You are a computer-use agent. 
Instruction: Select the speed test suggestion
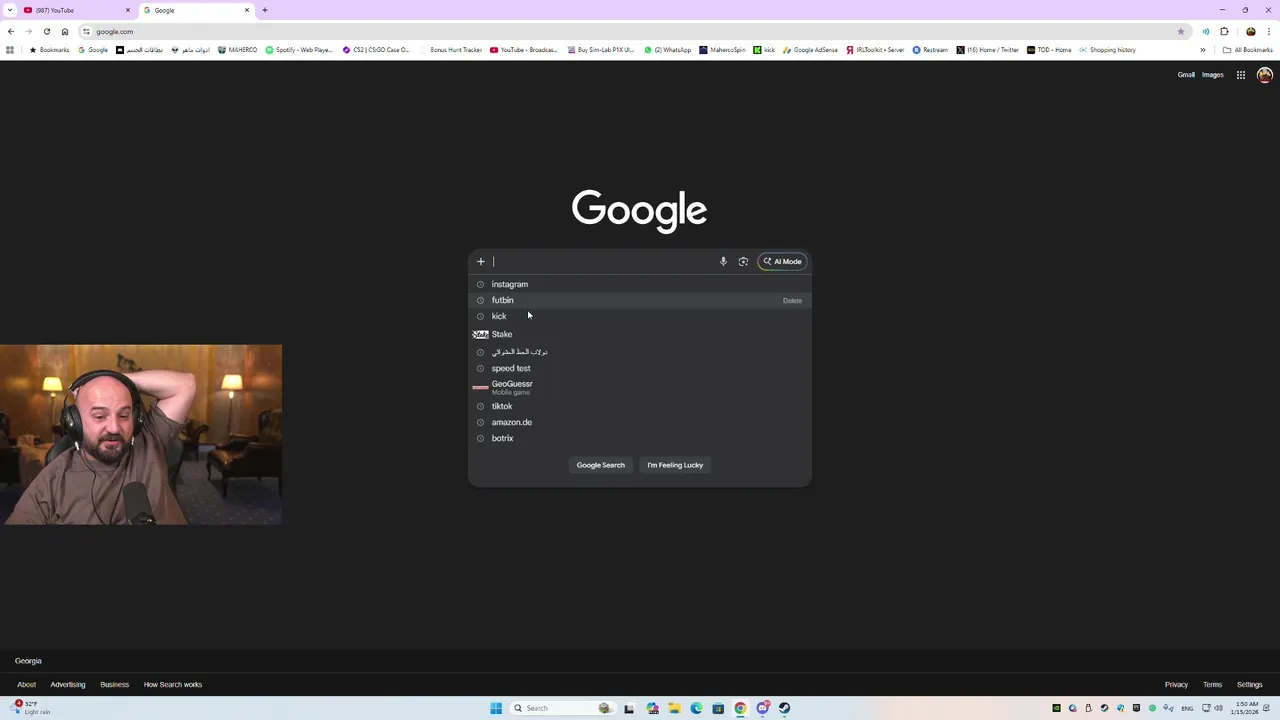click(x=640, y=368)
